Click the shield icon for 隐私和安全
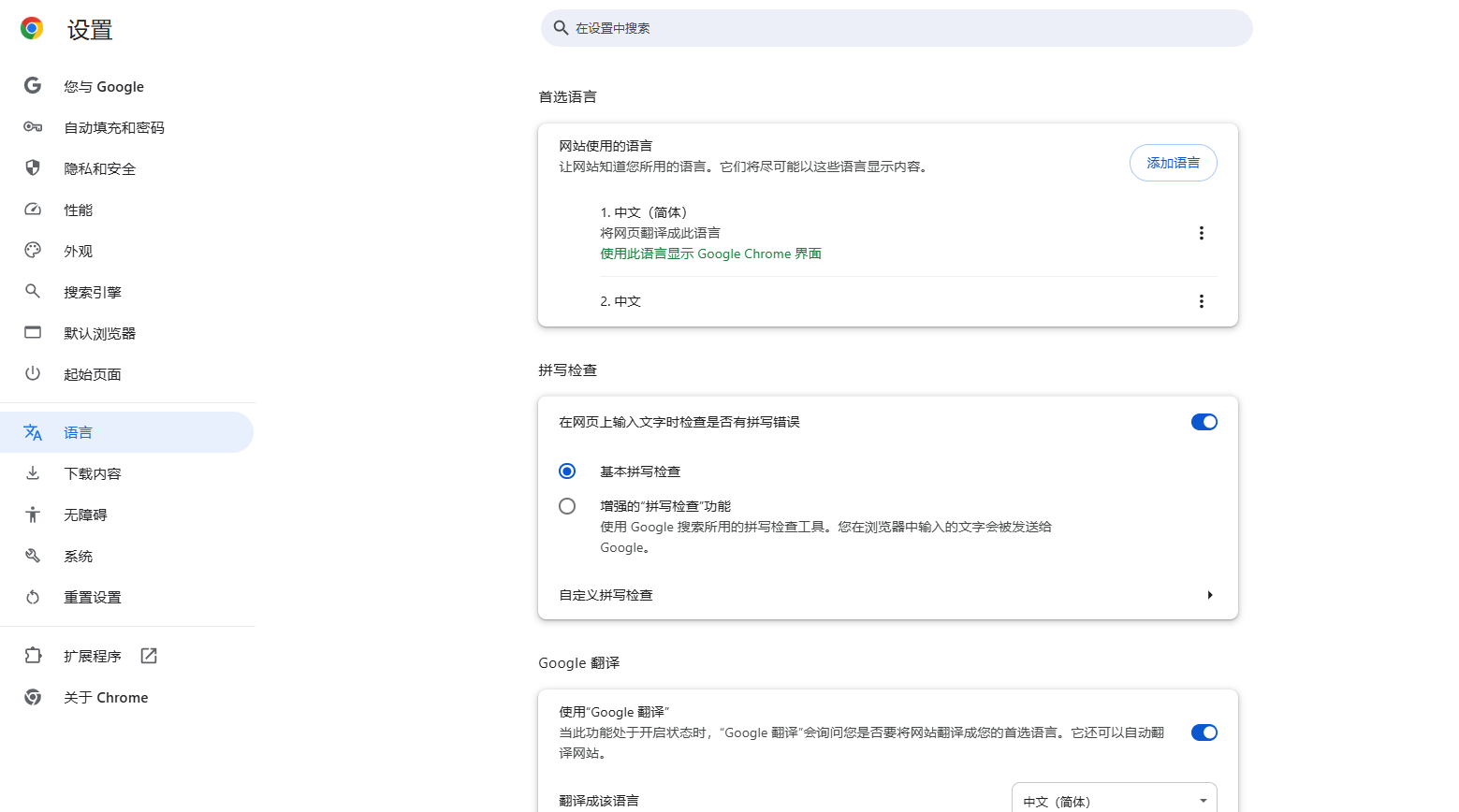Image resolution: width=1459 pixels, height=812 pixels. 33,167
